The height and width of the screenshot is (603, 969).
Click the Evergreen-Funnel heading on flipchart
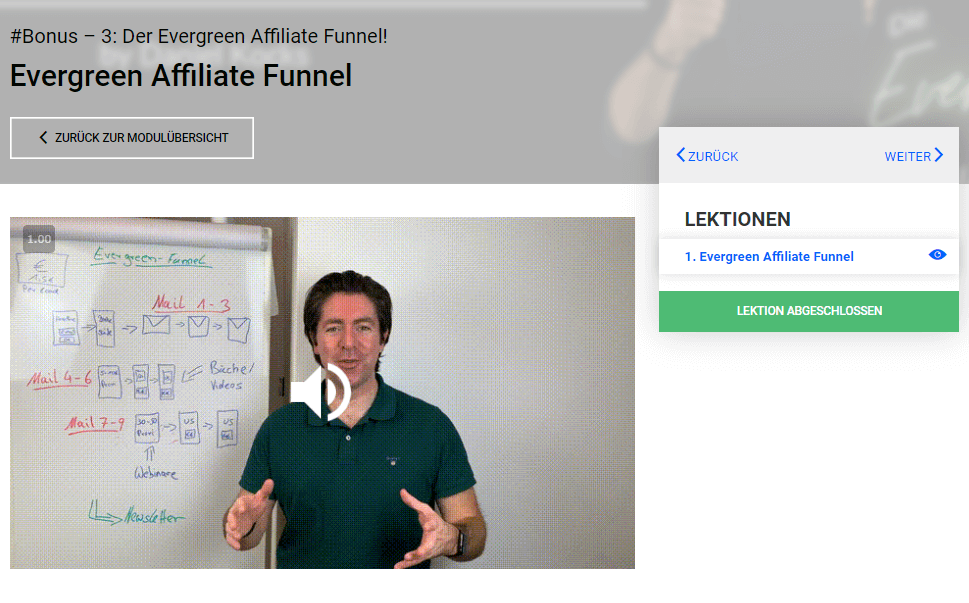150,258
